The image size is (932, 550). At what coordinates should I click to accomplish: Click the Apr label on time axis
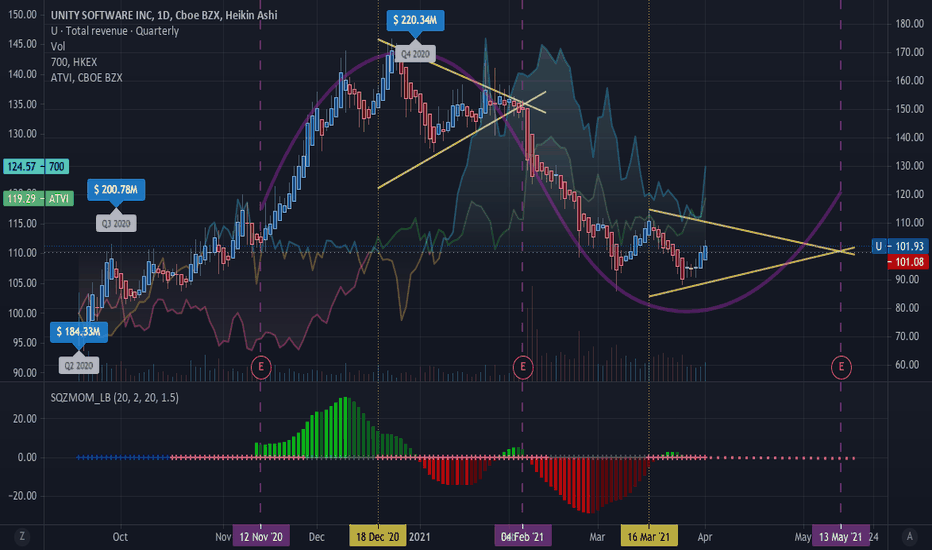[x=704, y=537]
